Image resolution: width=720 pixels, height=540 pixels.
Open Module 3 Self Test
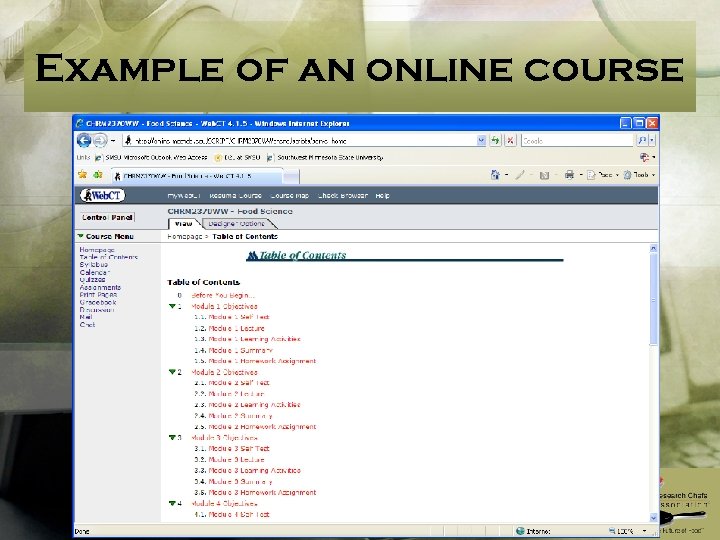pyautogui.click(x=239, y=449)
